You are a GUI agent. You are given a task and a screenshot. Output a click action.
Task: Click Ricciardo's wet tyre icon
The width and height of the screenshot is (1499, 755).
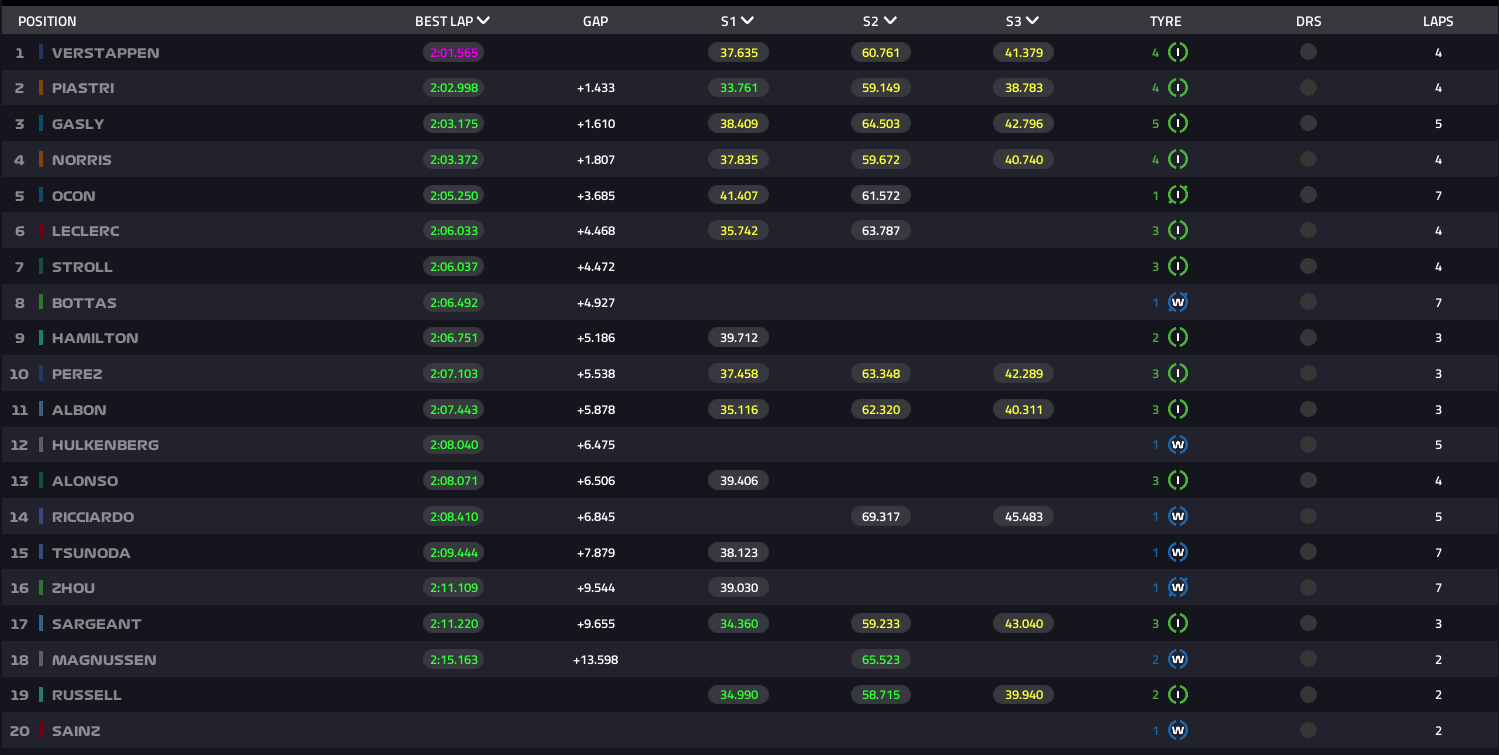[1178, 517]
